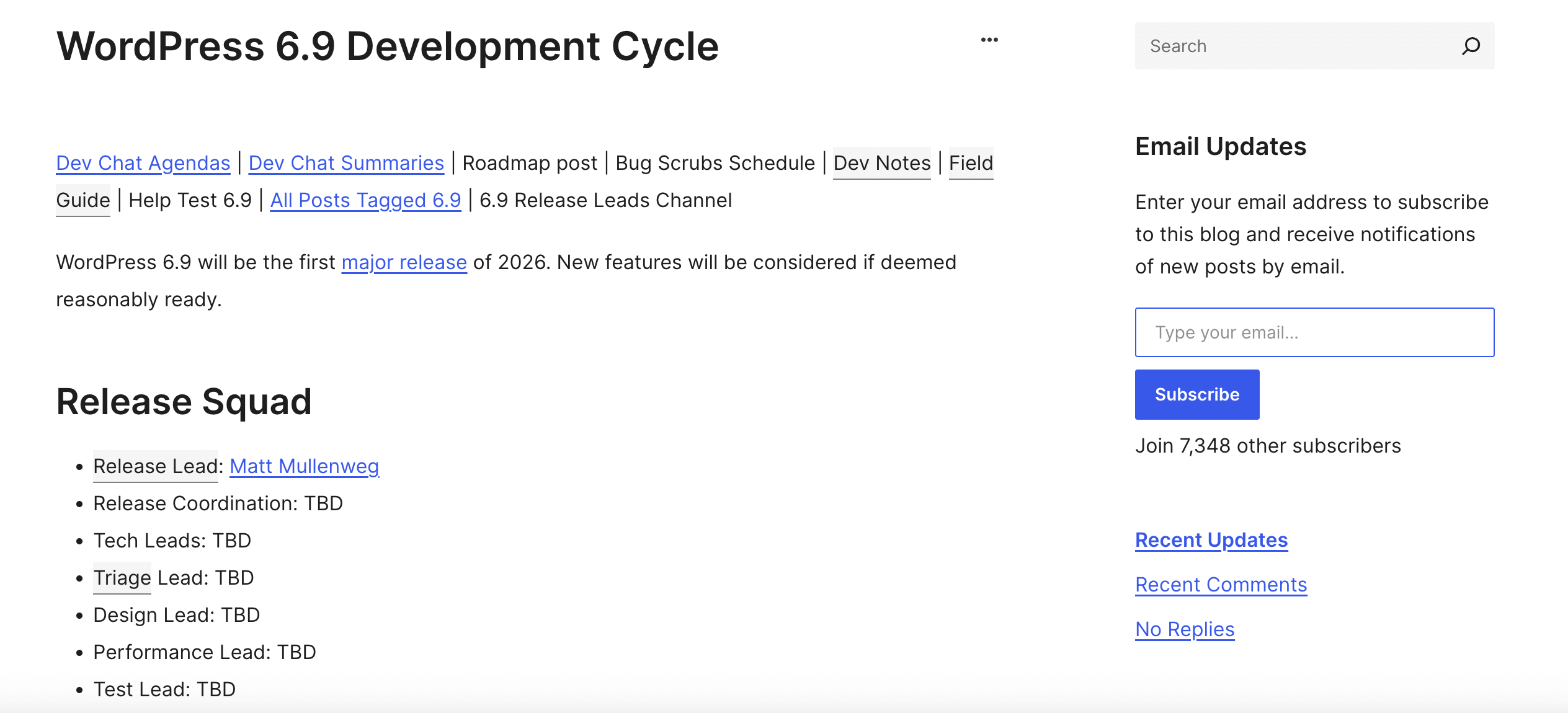Select the No Replies filter
Image resolution: width=1568 pixels, height=713 pixels.
coord(1185,629)
